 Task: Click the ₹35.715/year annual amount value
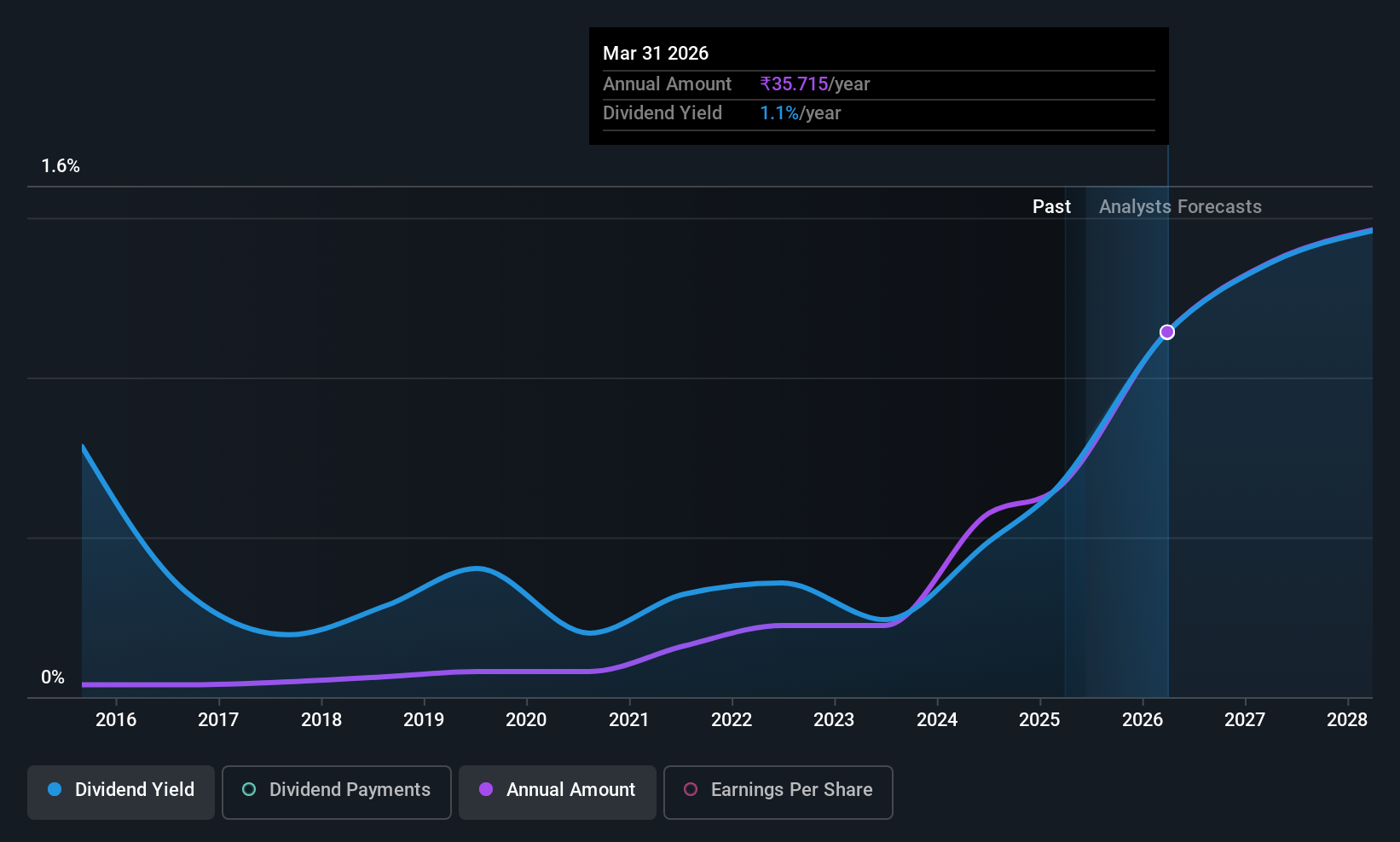pos(815,84)
